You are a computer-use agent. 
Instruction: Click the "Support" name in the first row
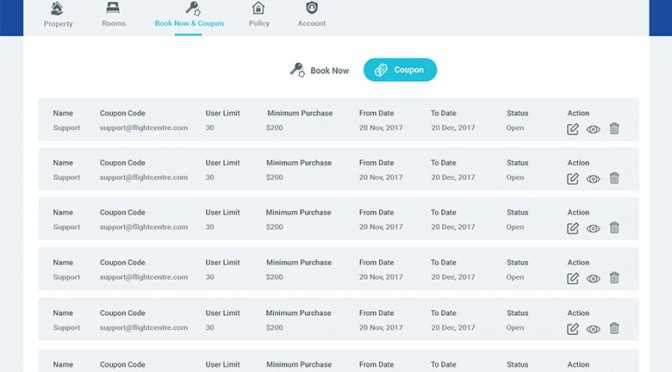66,128
